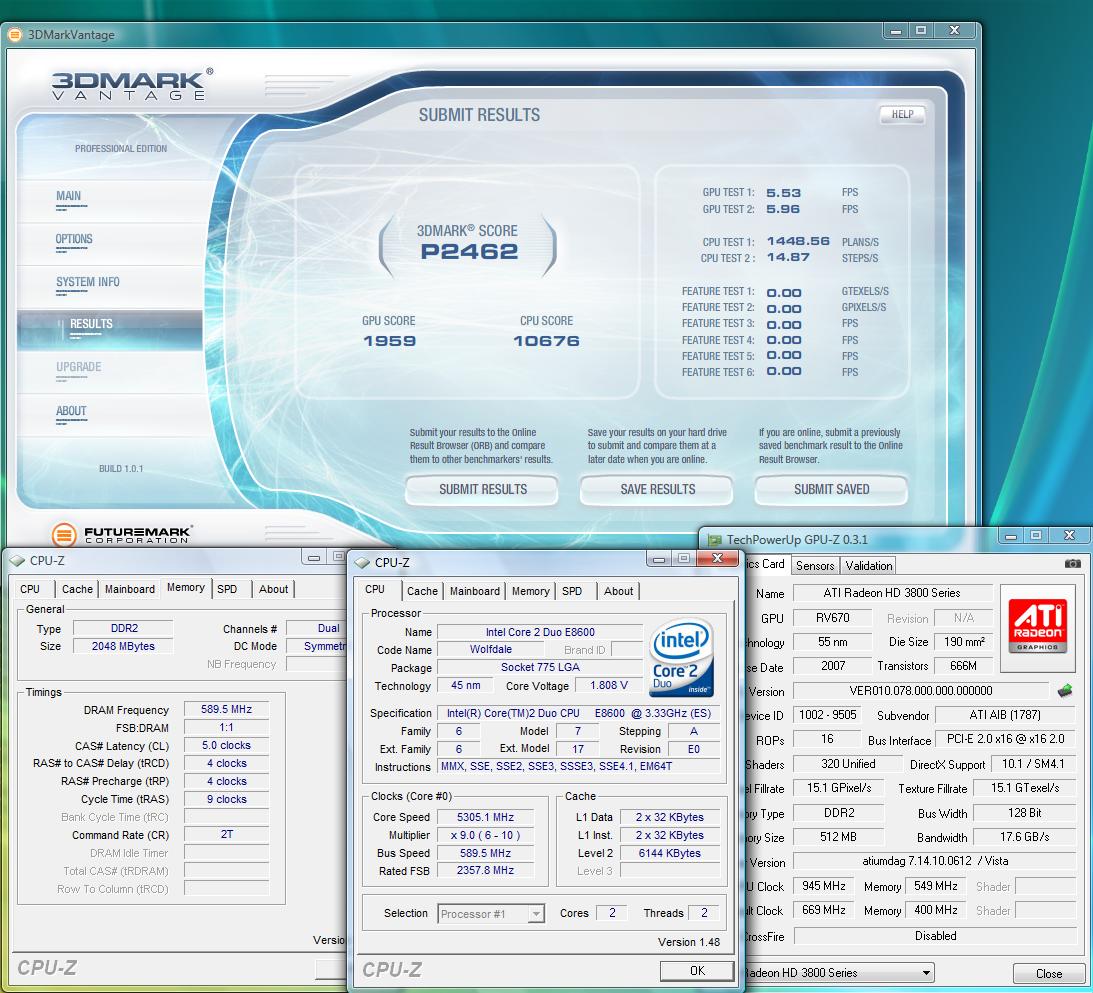Image resolution: width=1093 pixels, height=993 pixels.
Task: Open About tab in back CPU-Z window
Action: [x=273, y=589]
